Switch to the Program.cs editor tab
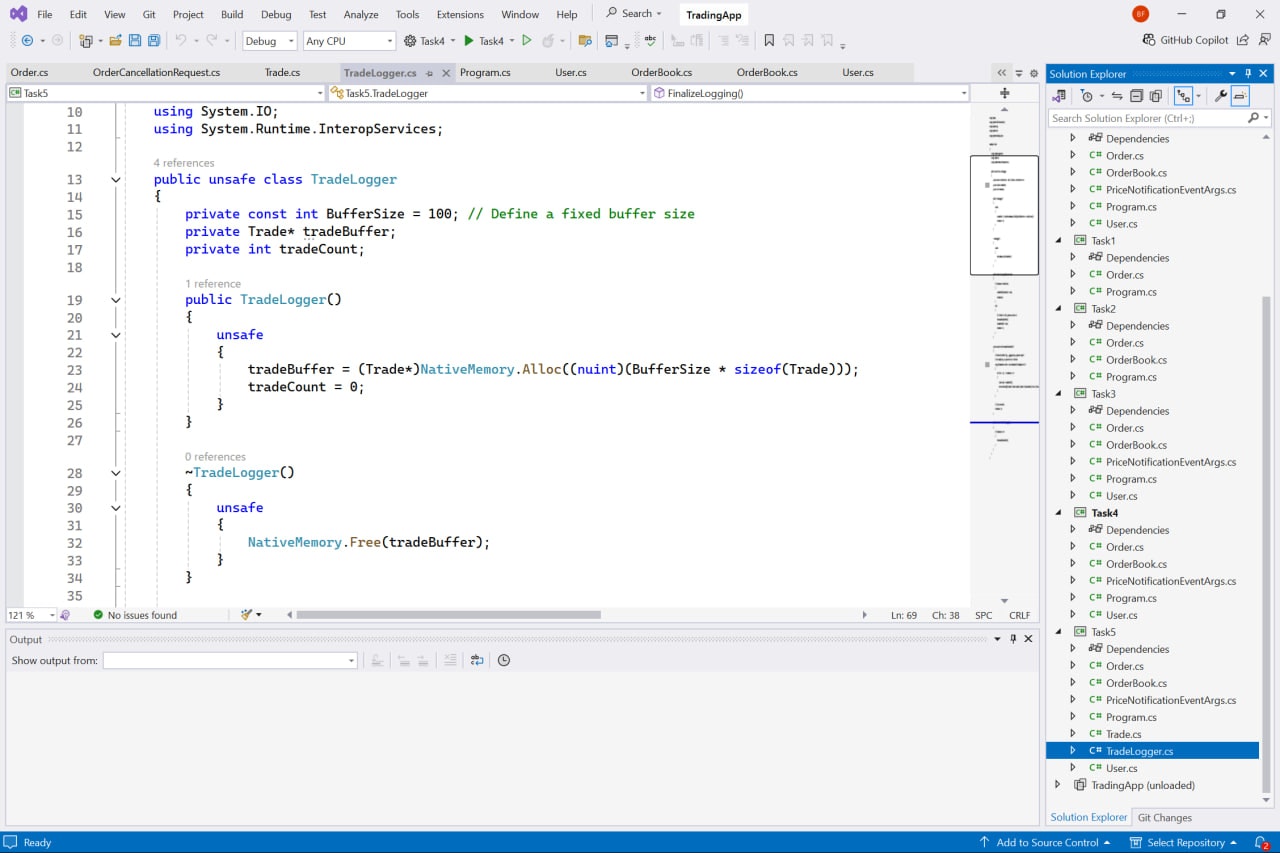 coord(485,73)
